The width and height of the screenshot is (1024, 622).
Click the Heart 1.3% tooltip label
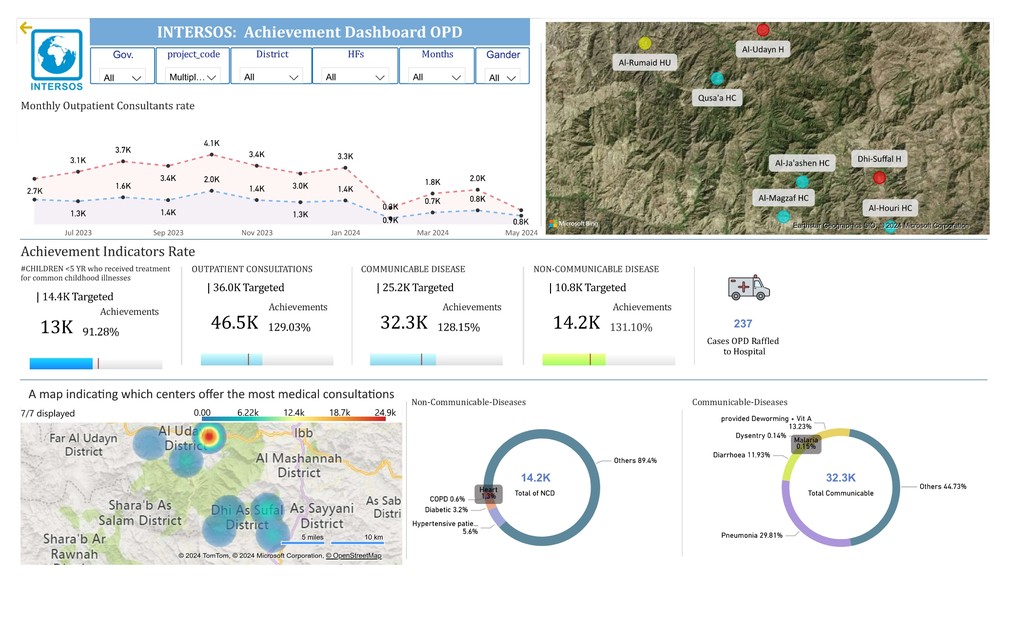[x=488, y=493]
